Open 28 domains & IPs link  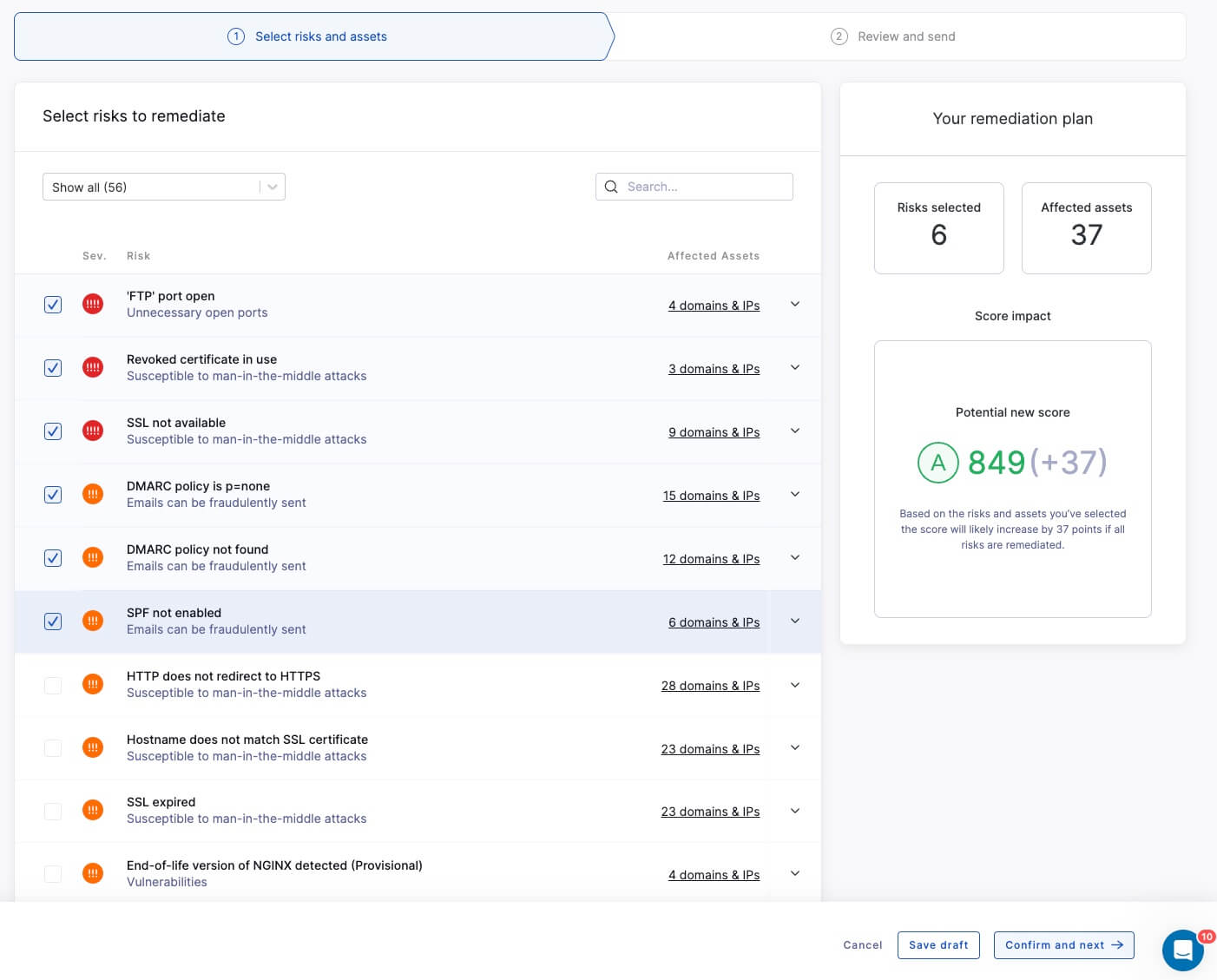click(x=710, y=686)
